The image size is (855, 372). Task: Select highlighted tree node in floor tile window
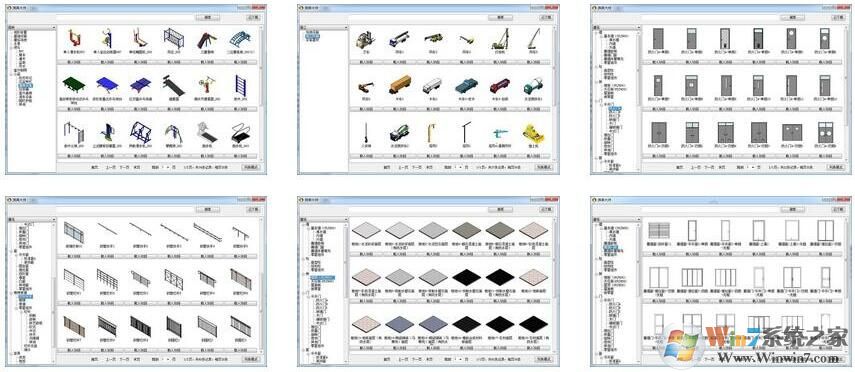(x=322, y=278)
